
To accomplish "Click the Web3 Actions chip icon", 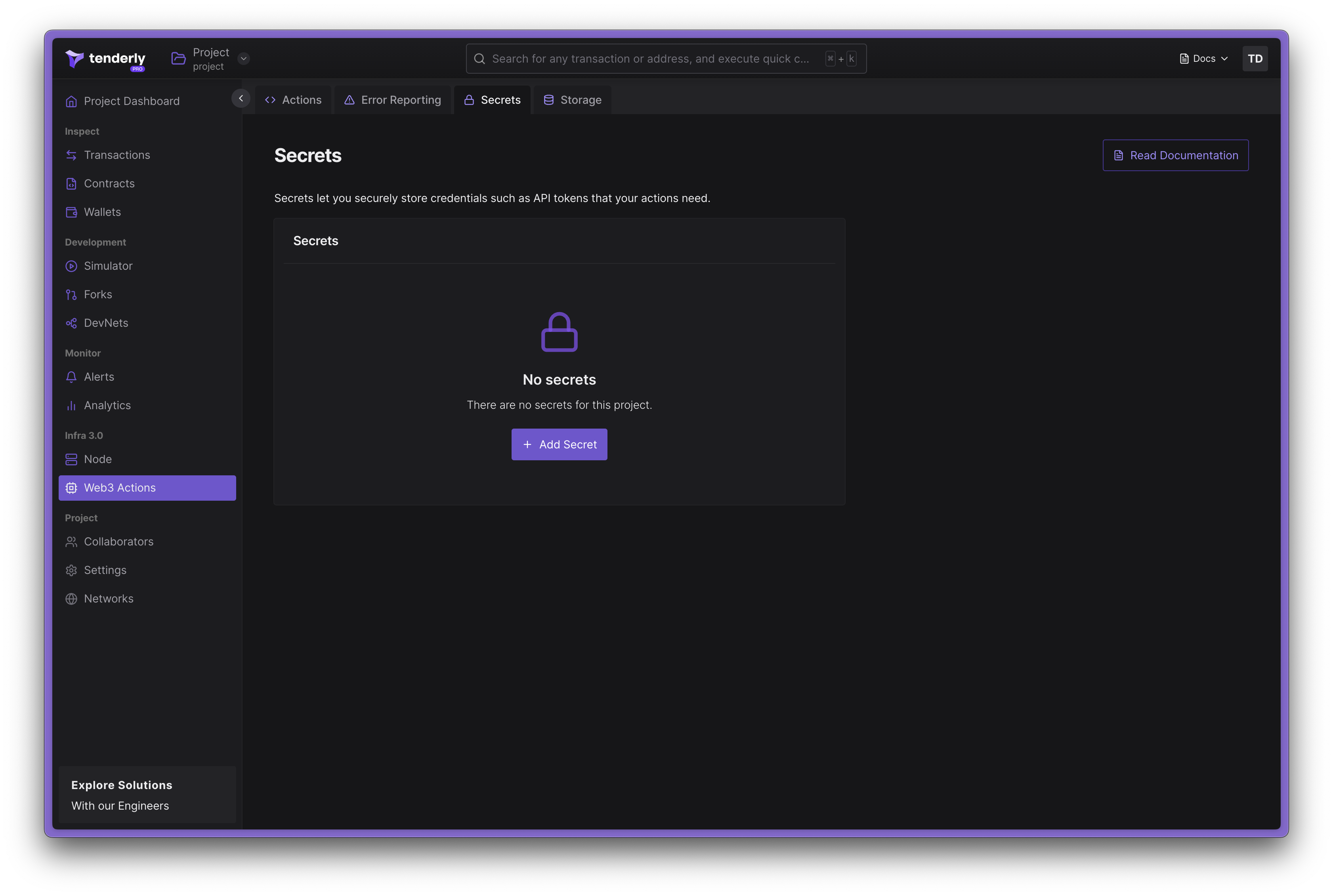I will (x=71, y=488).
